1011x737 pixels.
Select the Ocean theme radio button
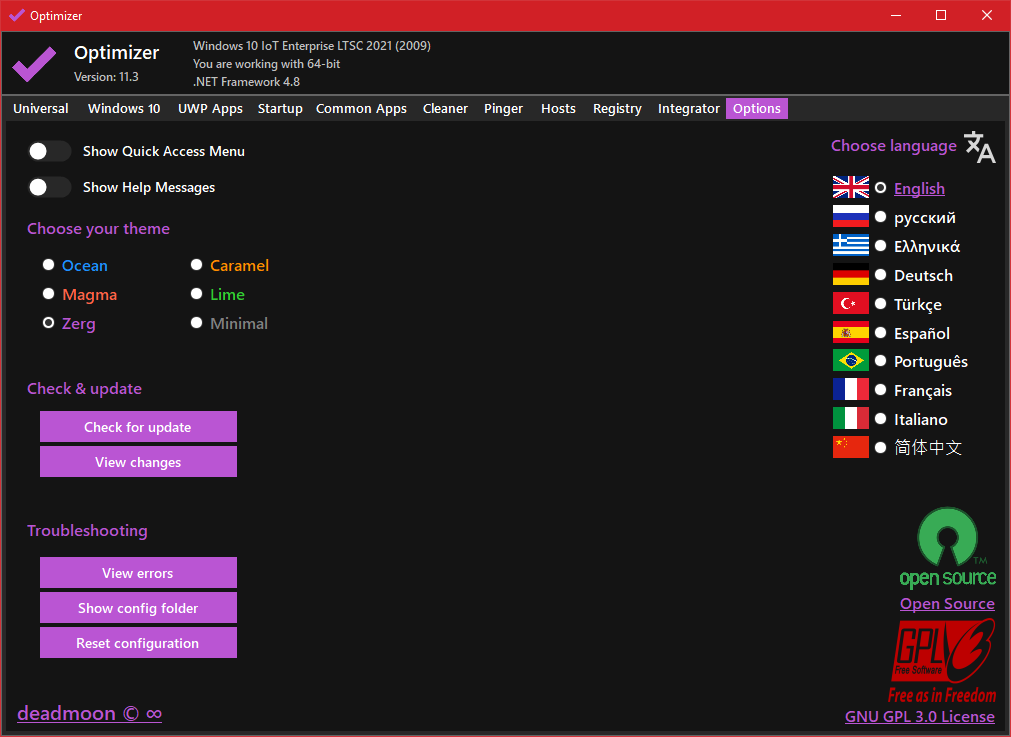(x=48, y=265)
